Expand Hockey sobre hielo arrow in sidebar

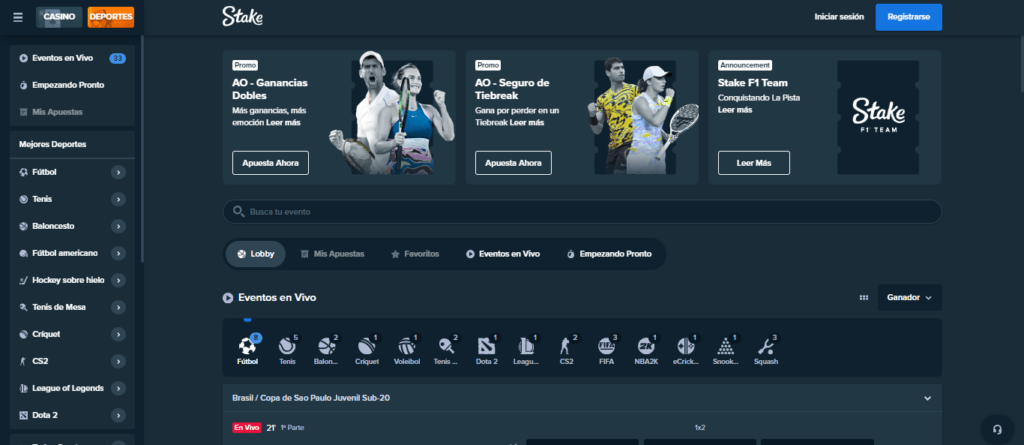click(118, 280)
